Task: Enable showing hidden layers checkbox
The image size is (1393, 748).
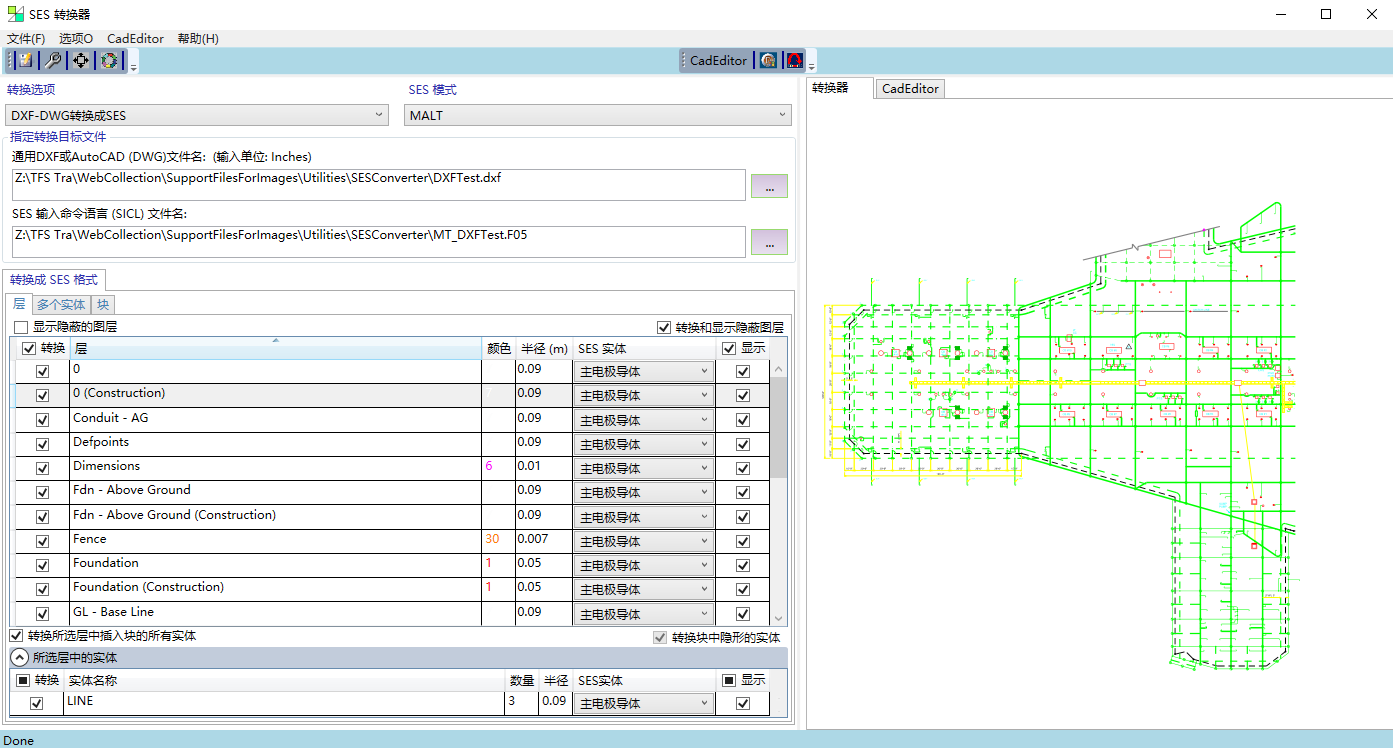Action: (x=21, y=327)
